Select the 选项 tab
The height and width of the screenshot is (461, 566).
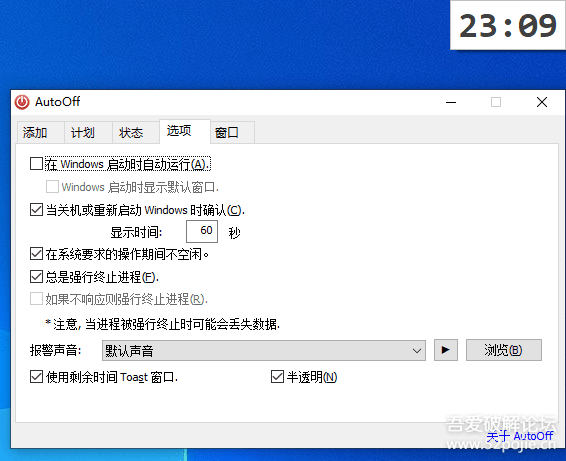click(x=179, y=131)
